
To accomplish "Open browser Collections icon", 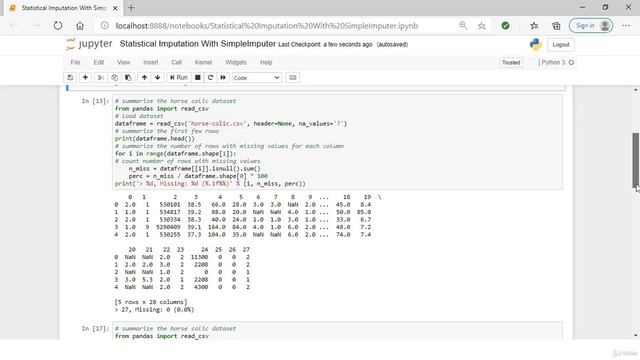I will tap(556, 26).
